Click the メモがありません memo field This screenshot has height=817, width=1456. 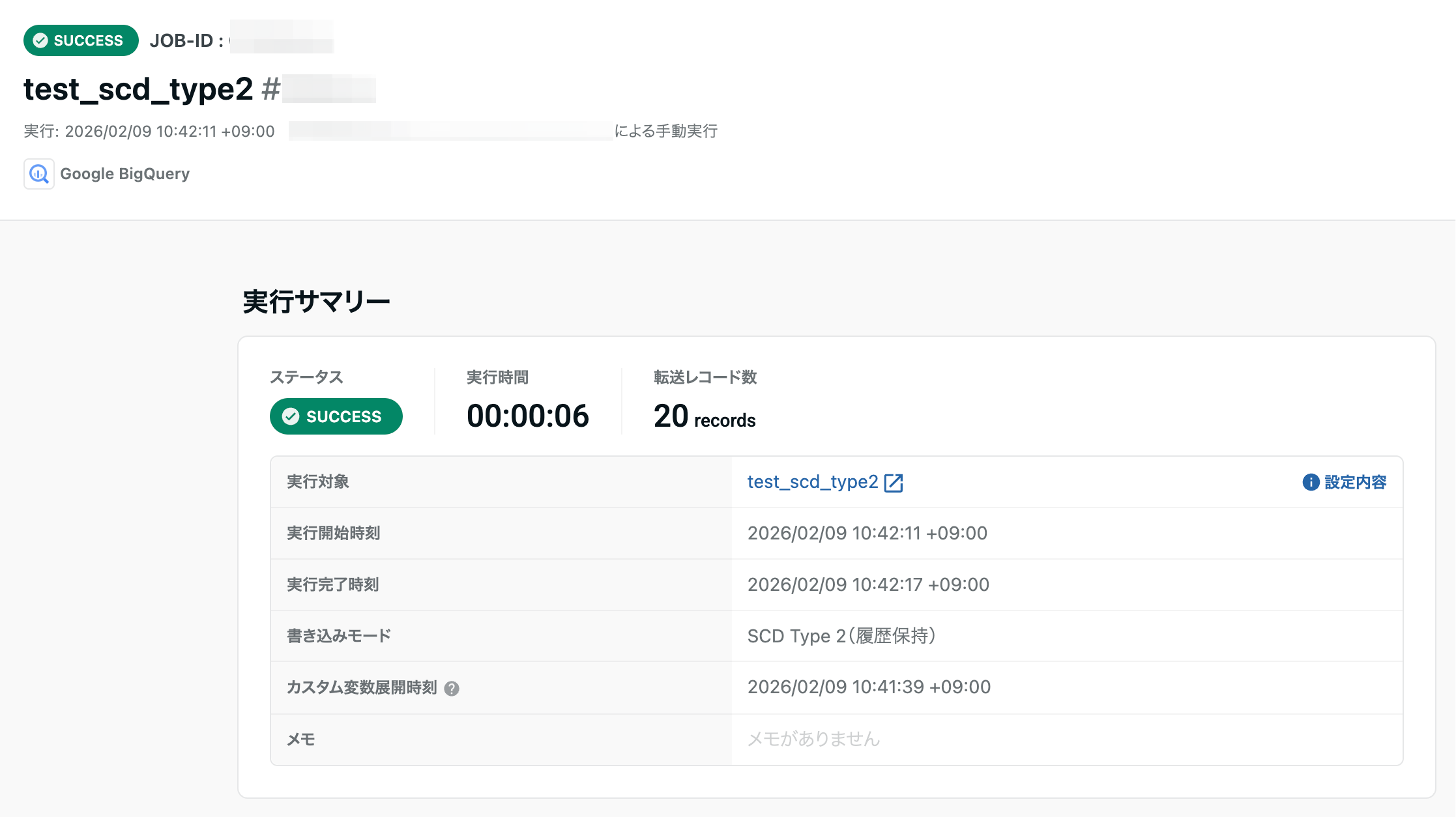[813, 738]
